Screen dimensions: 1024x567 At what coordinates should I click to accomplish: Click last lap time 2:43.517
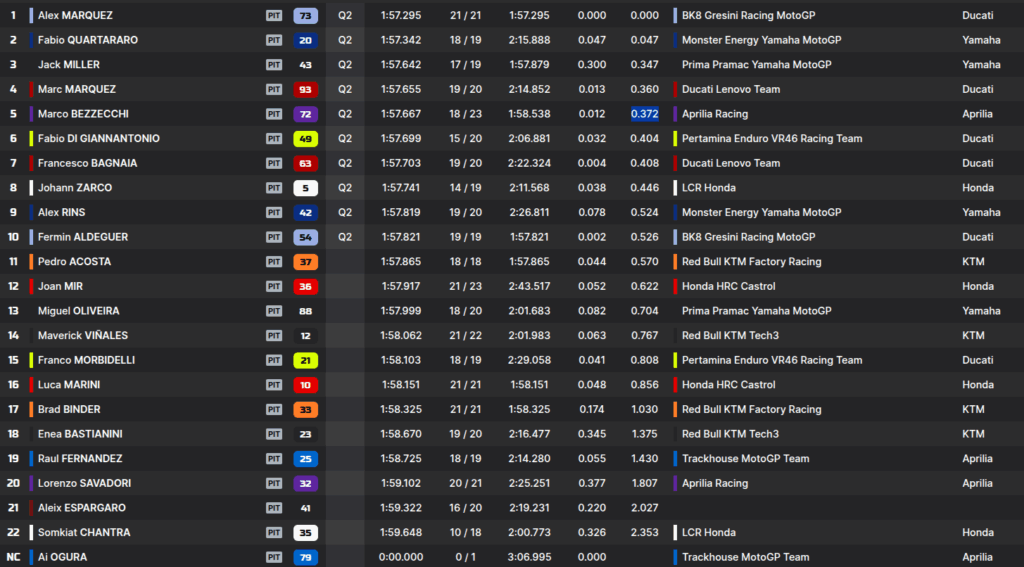pos(529,286)
